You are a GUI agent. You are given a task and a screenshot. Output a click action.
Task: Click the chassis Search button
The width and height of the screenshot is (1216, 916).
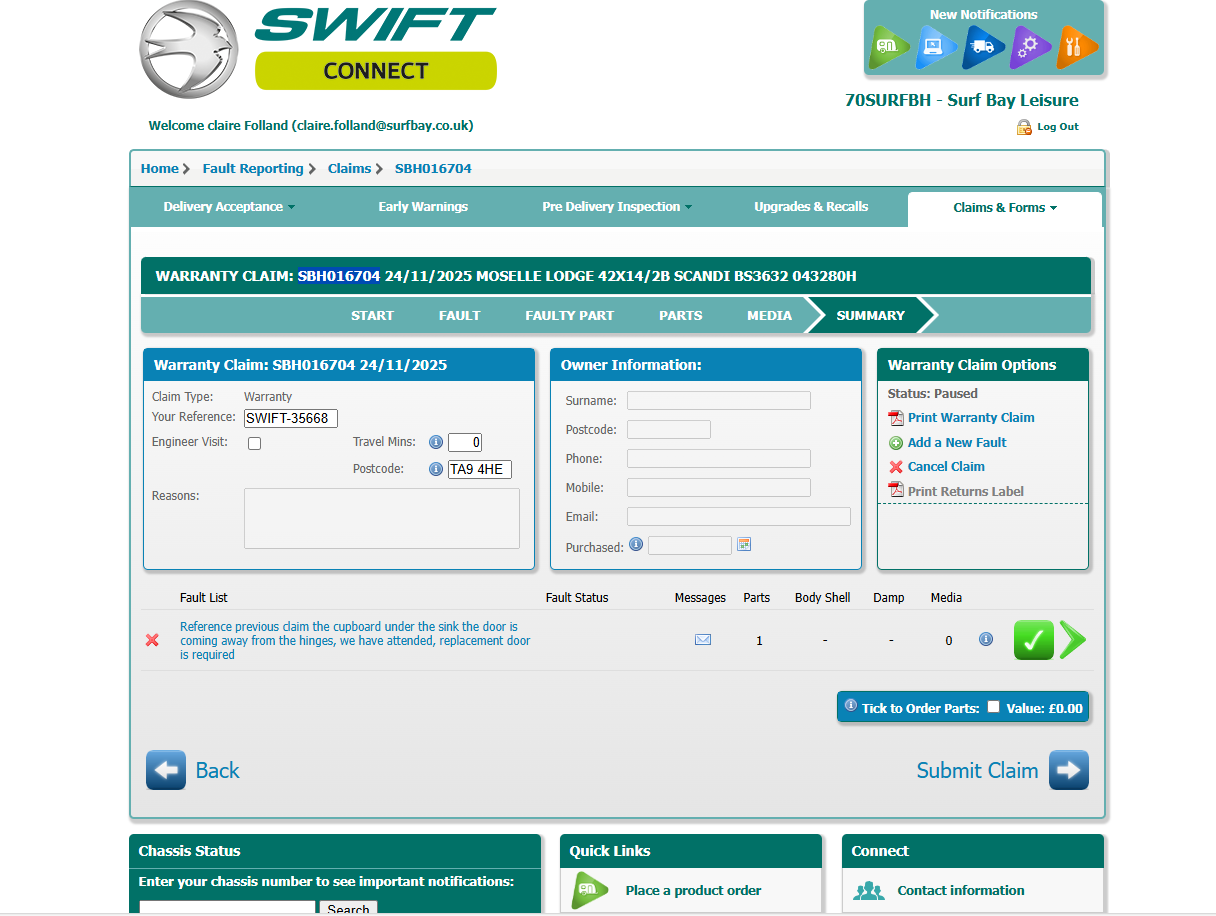click(348, 908)
